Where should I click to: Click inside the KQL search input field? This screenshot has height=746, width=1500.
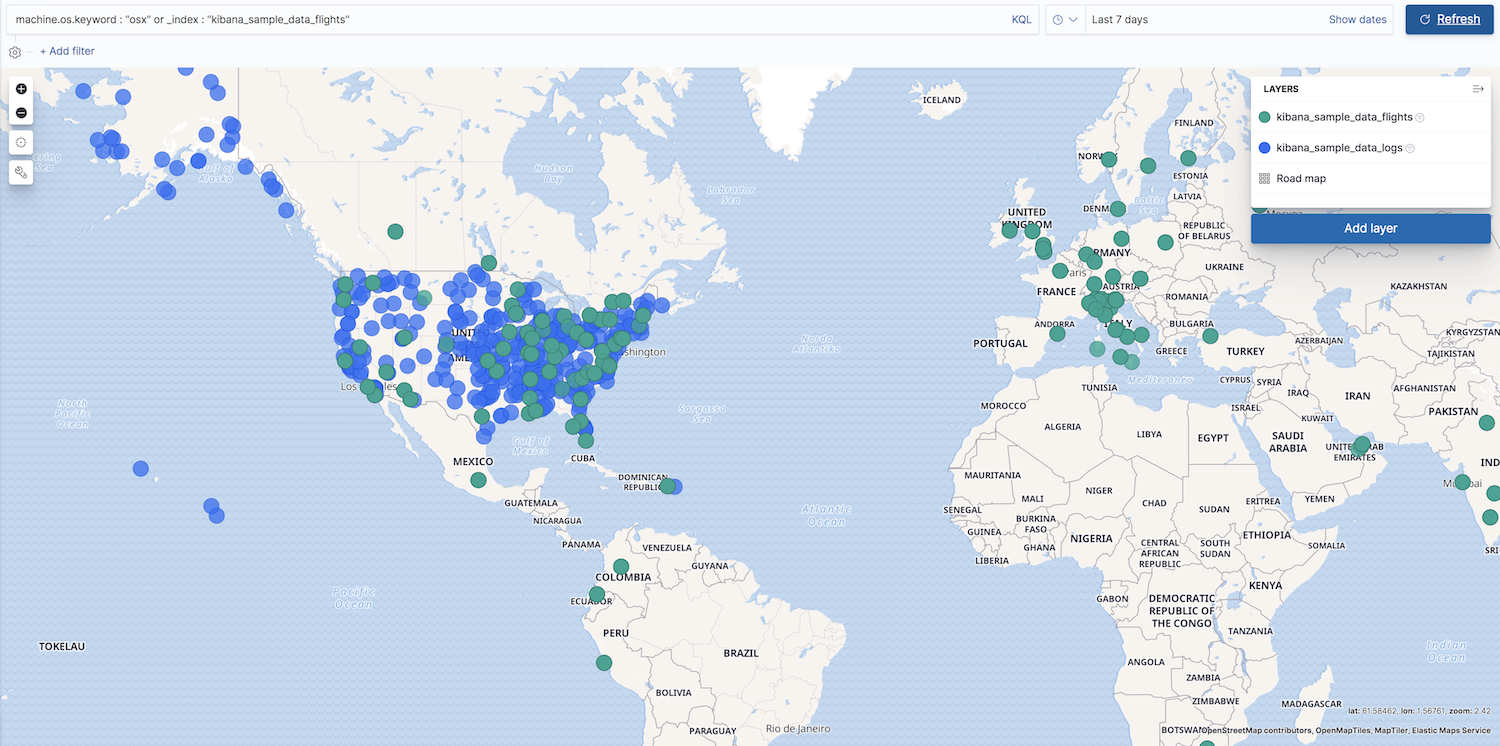[500, 19]
